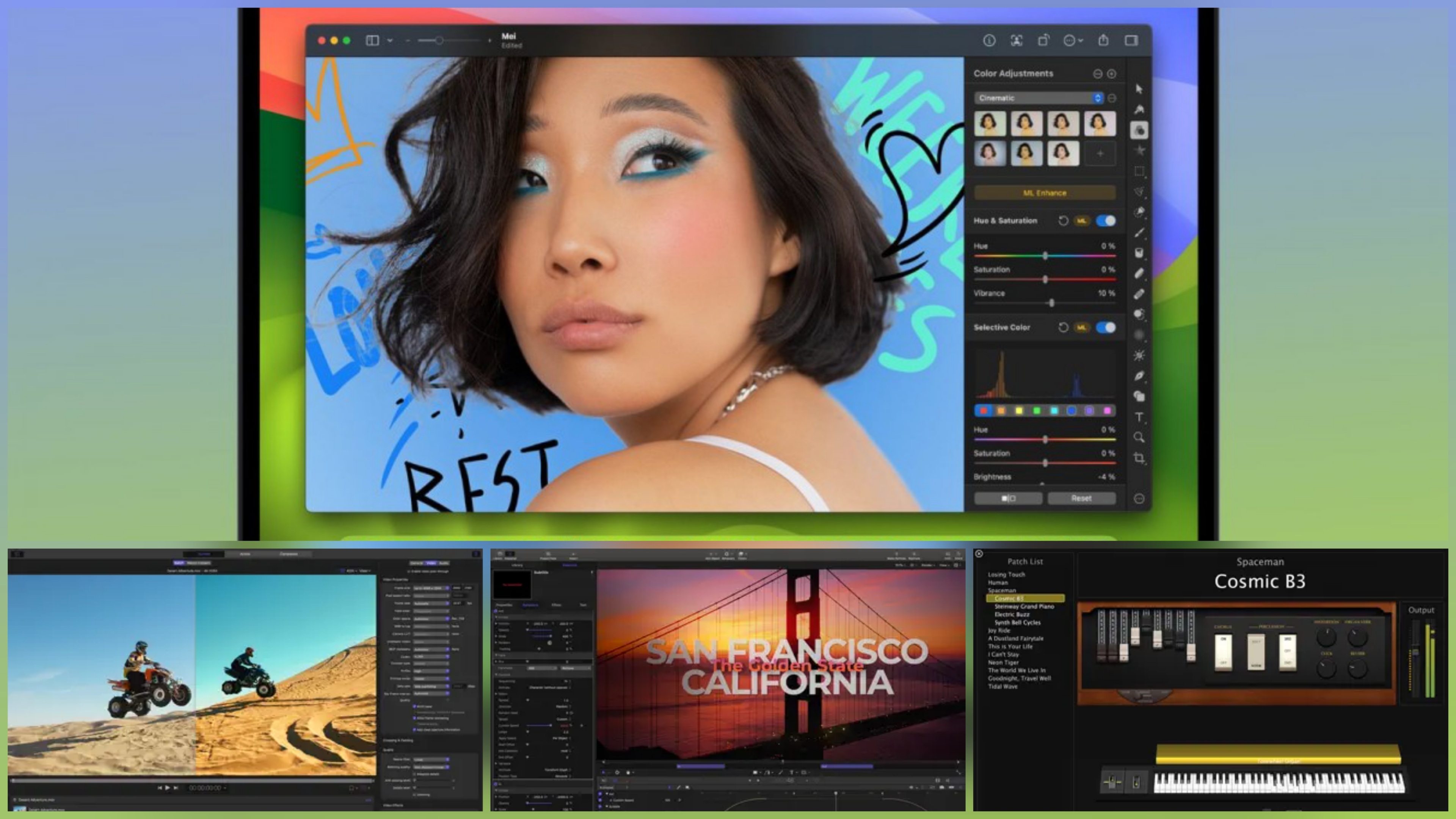Select the Zoom magnifier tool
The height and width of the screenshot is (819, 1456).
pos(1138,438)
